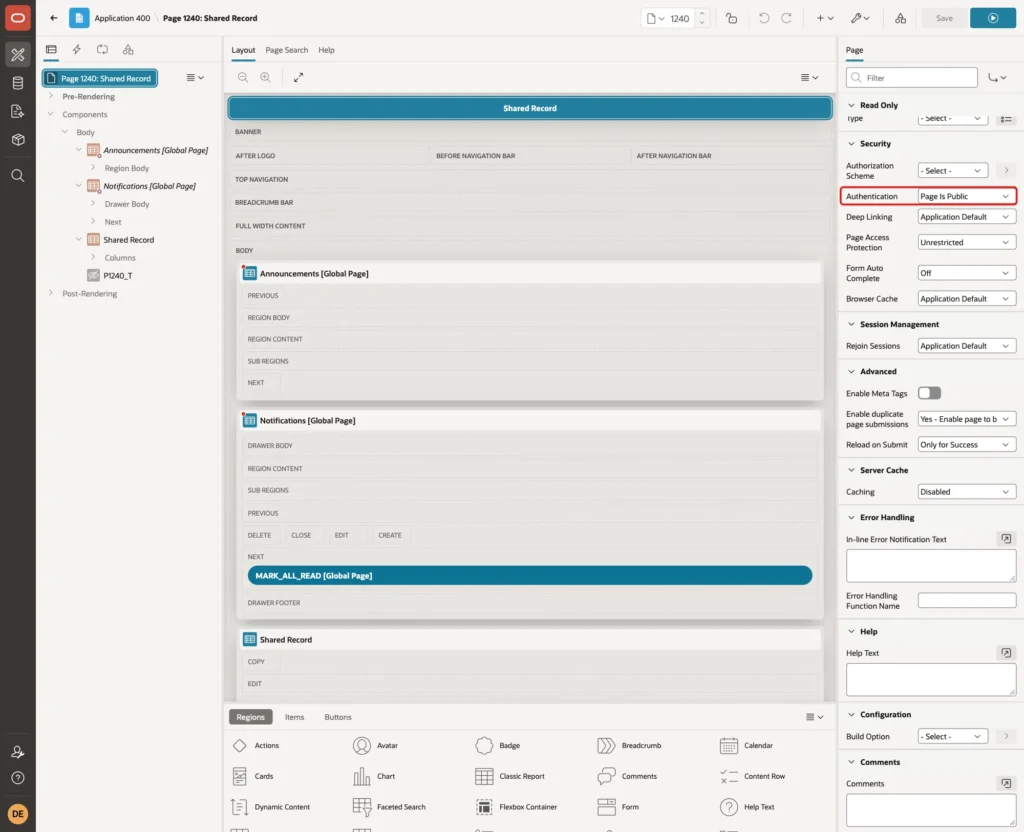Open the Reload on Submit dropdown
This screenshot has width=1024, height=832.
967,445
